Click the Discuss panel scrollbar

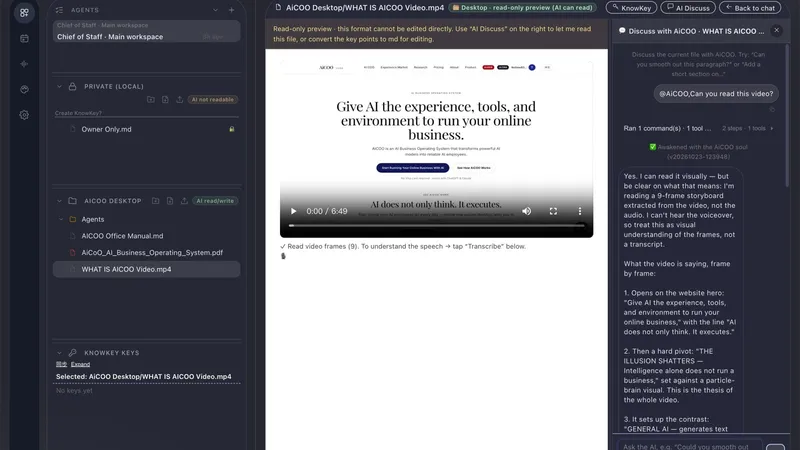point(788,116)
